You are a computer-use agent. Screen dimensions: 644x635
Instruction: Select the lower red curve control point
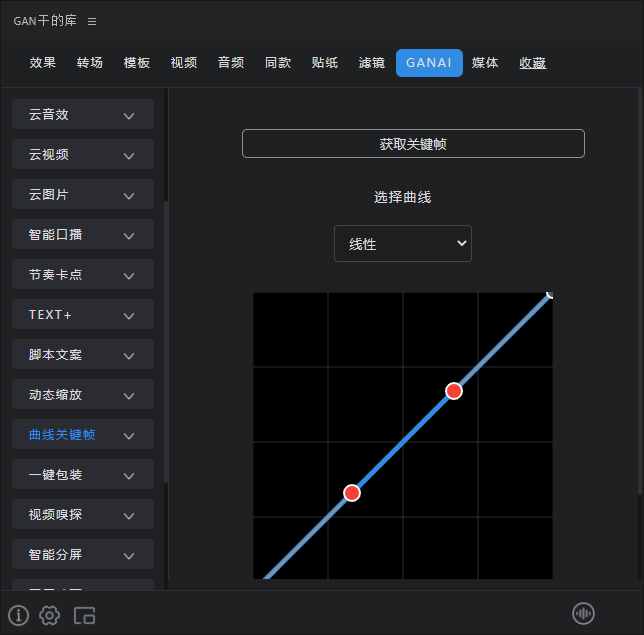(352, 493)
